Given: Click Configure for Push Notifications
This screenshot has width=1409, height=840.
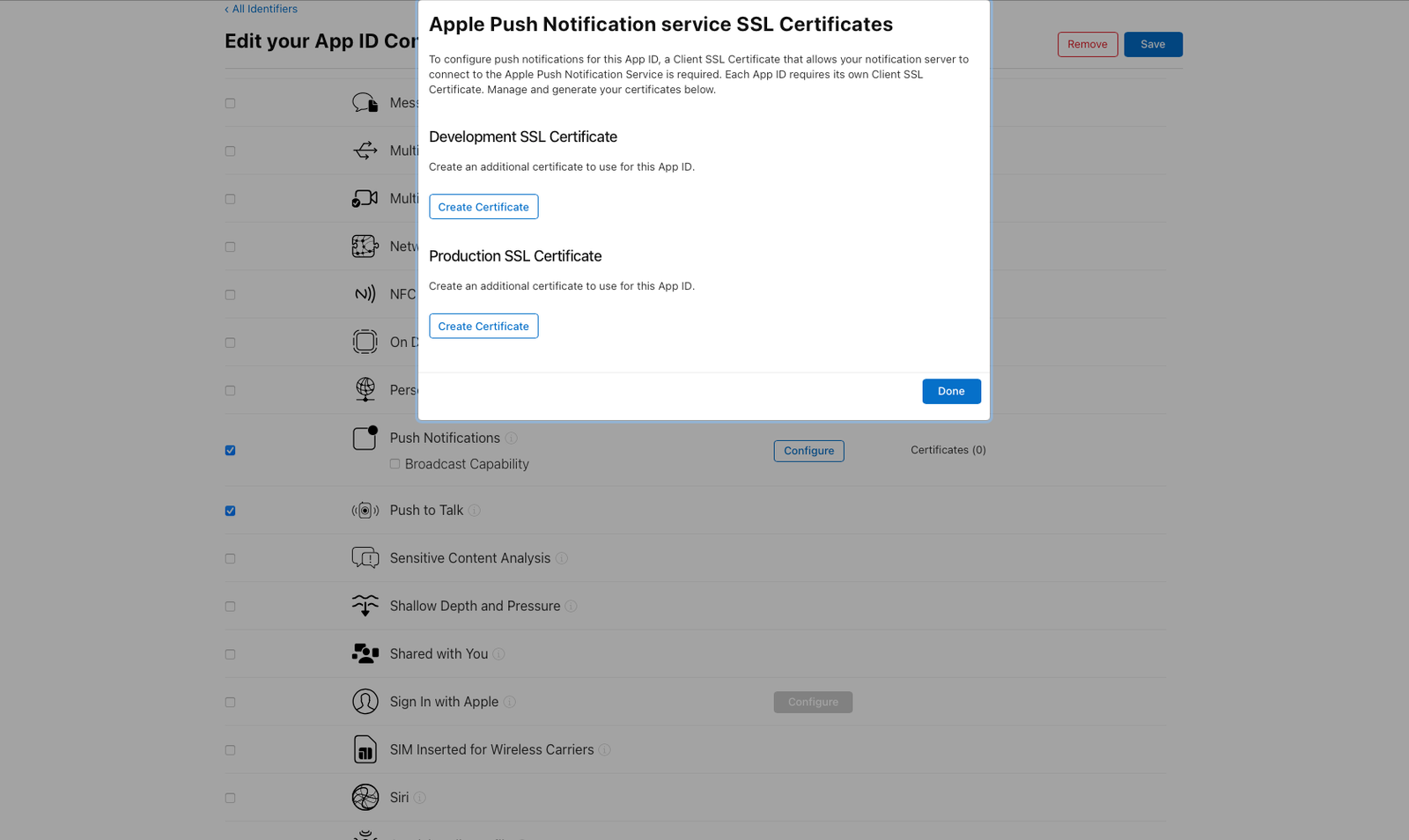Looking at the screenshot, I should click(808, 451).
